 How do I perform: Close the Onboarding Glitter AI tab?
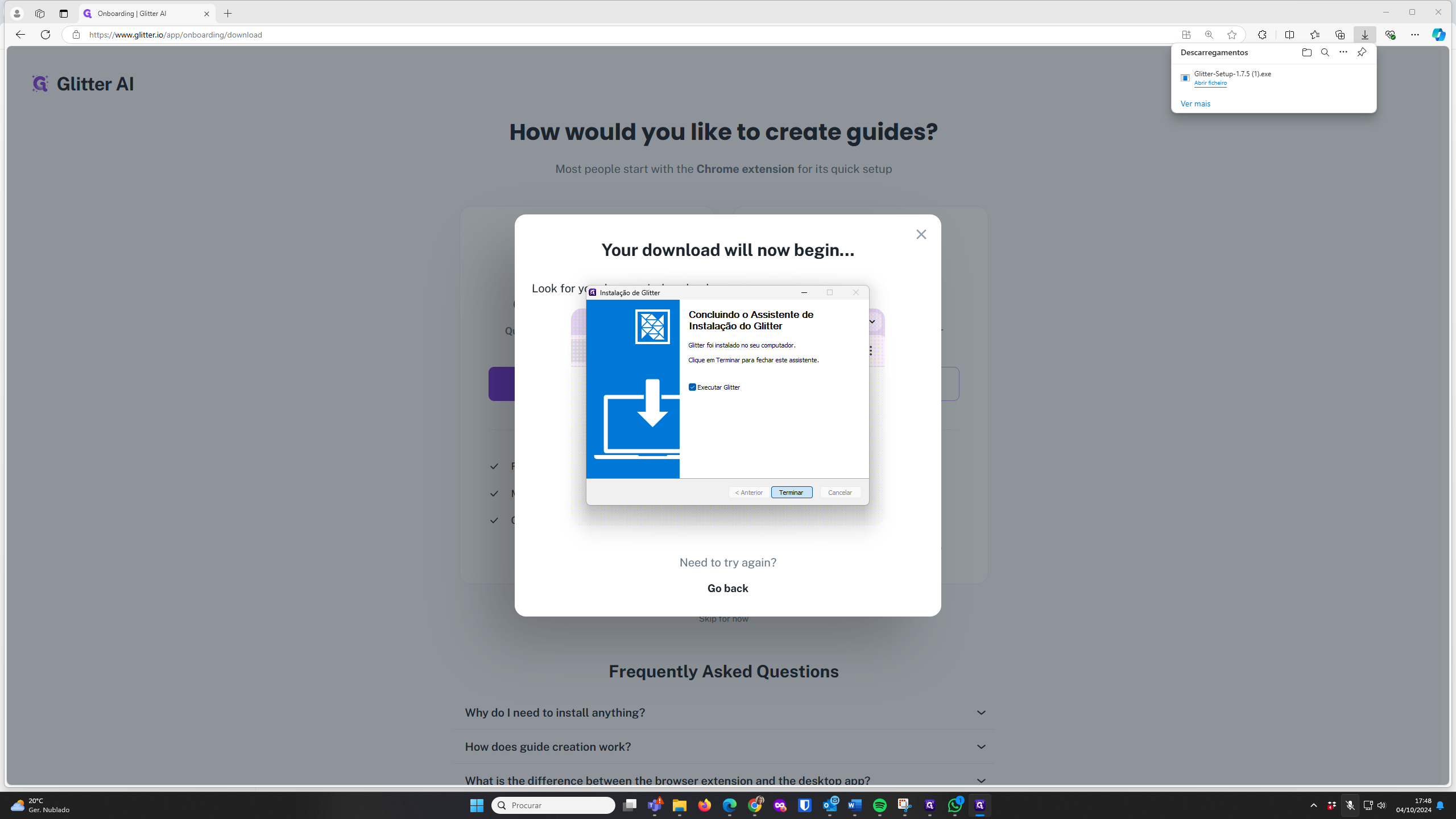click(x=206, y=14)
